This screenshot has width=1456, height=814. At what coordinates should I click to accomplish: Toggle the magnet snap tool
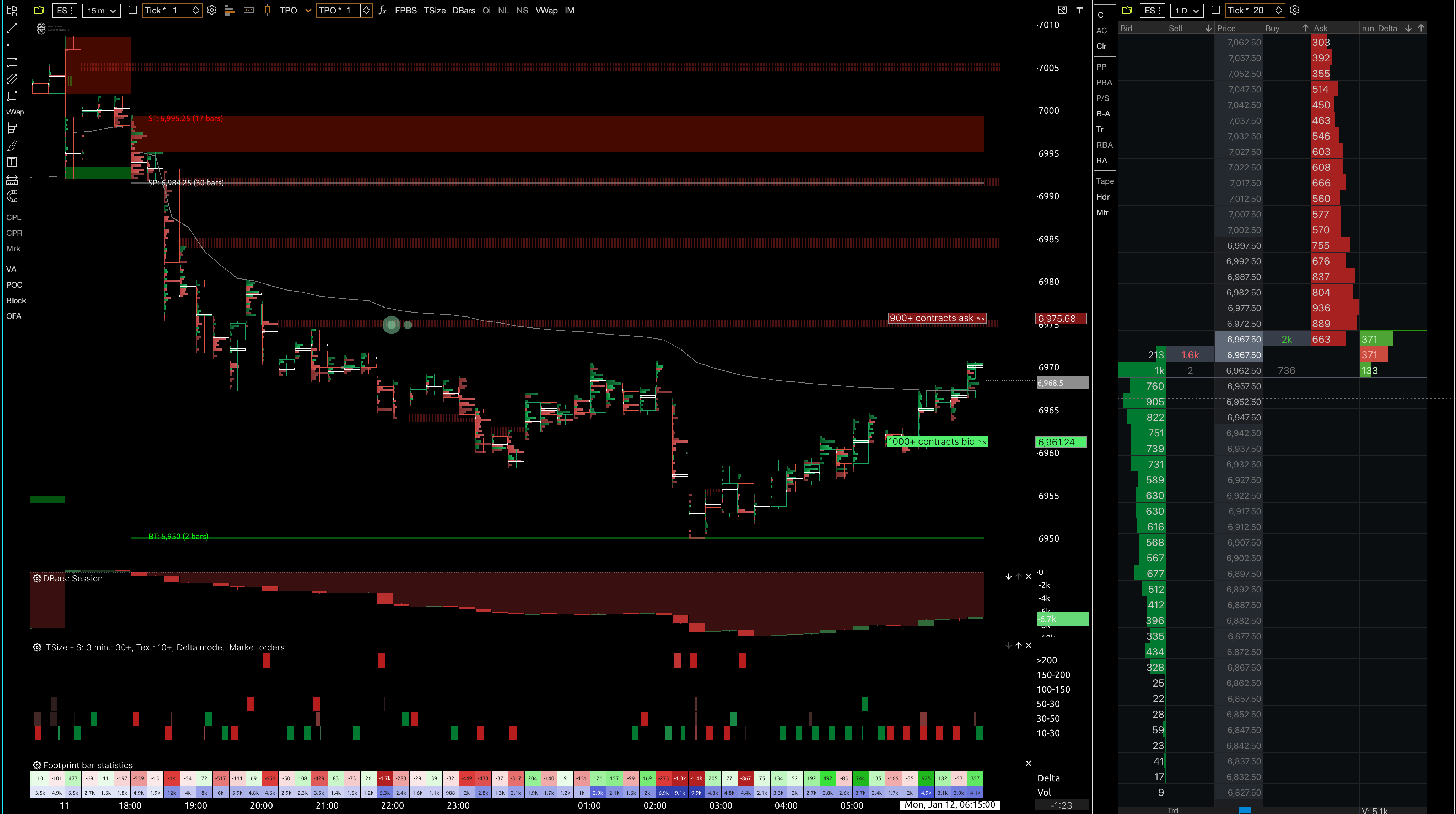(12, 196)
